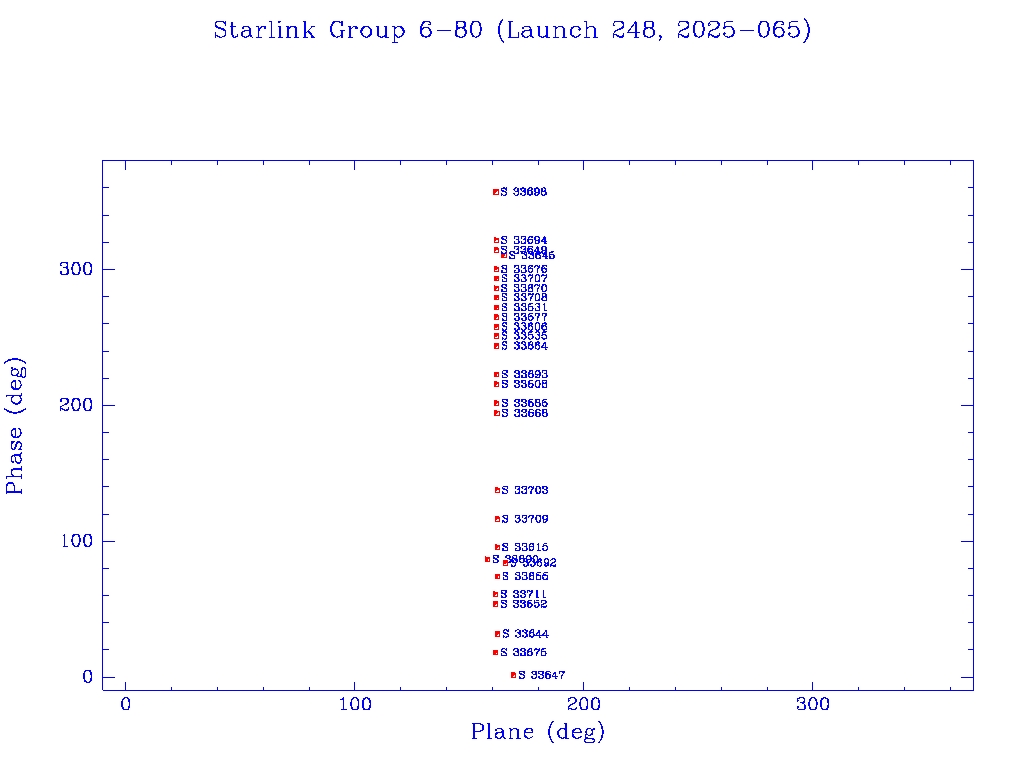Screen dimensions: 1024x768
Task: Click the Phase (deg) y-axis label
Action: click(15, 426)
